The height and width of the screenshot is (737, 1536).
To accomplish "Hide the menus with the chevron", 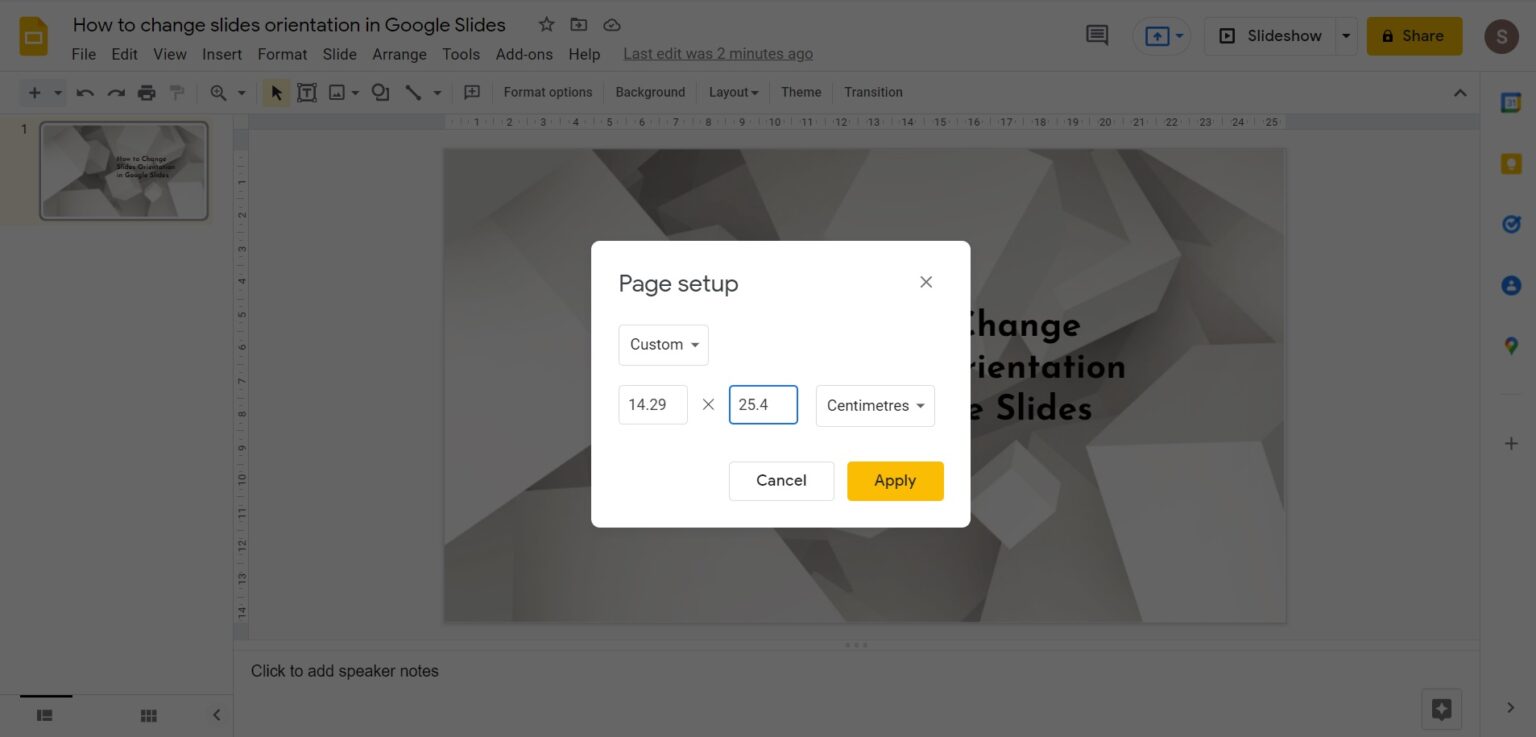I will 1460,92.
